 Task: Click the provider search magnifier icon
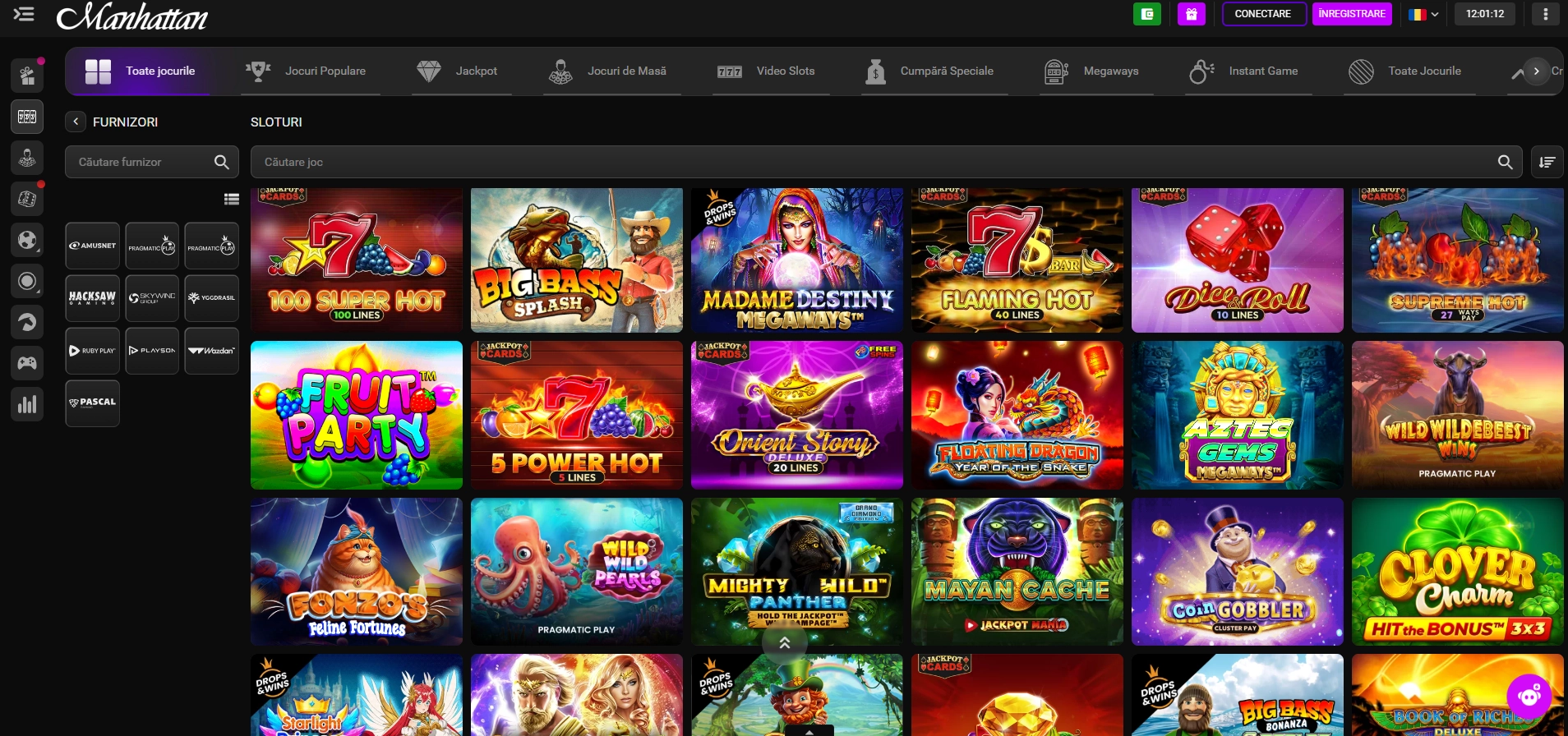coord(221,162)
